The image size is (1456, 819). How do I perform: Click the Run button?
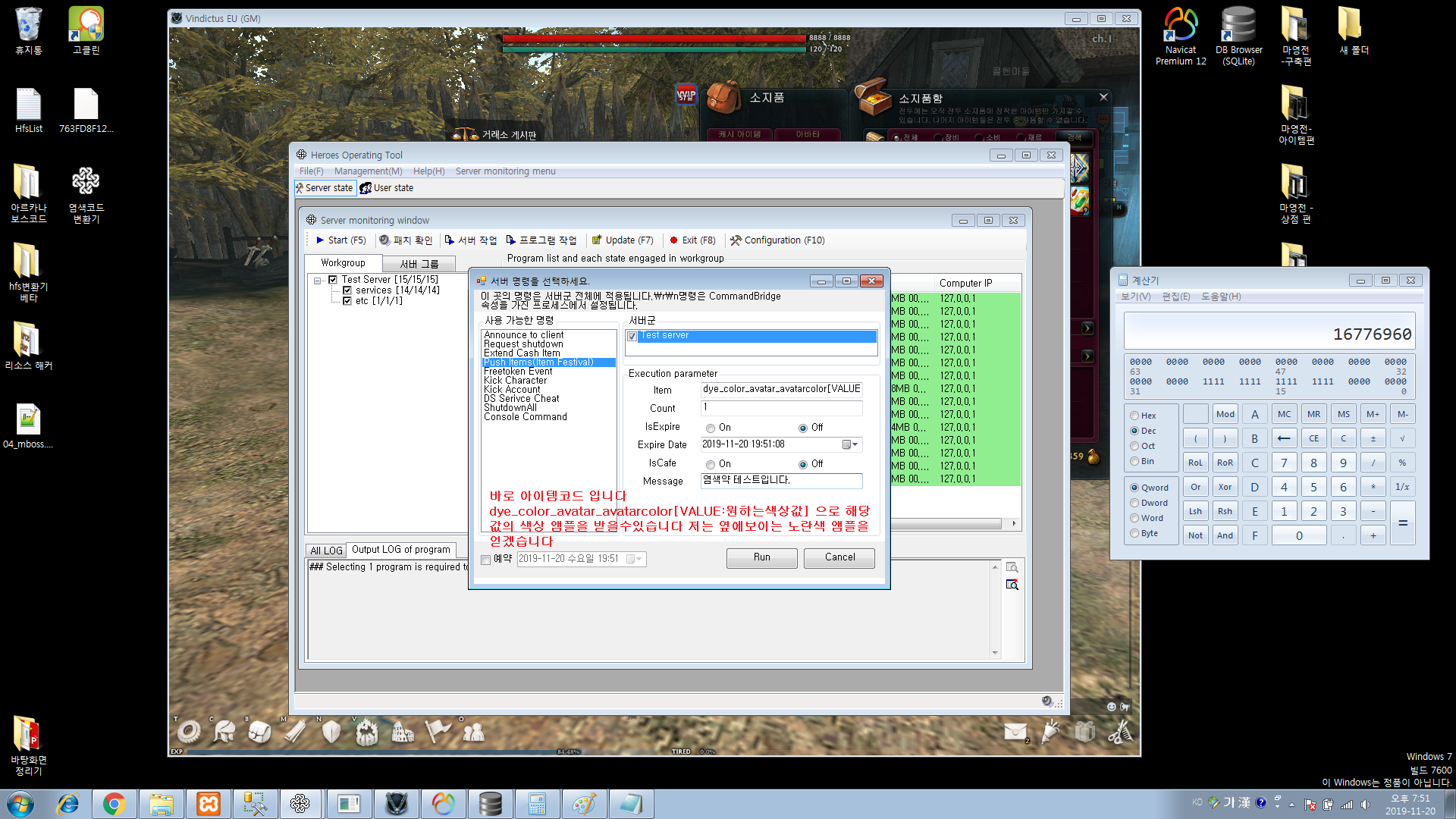point(762,558)
